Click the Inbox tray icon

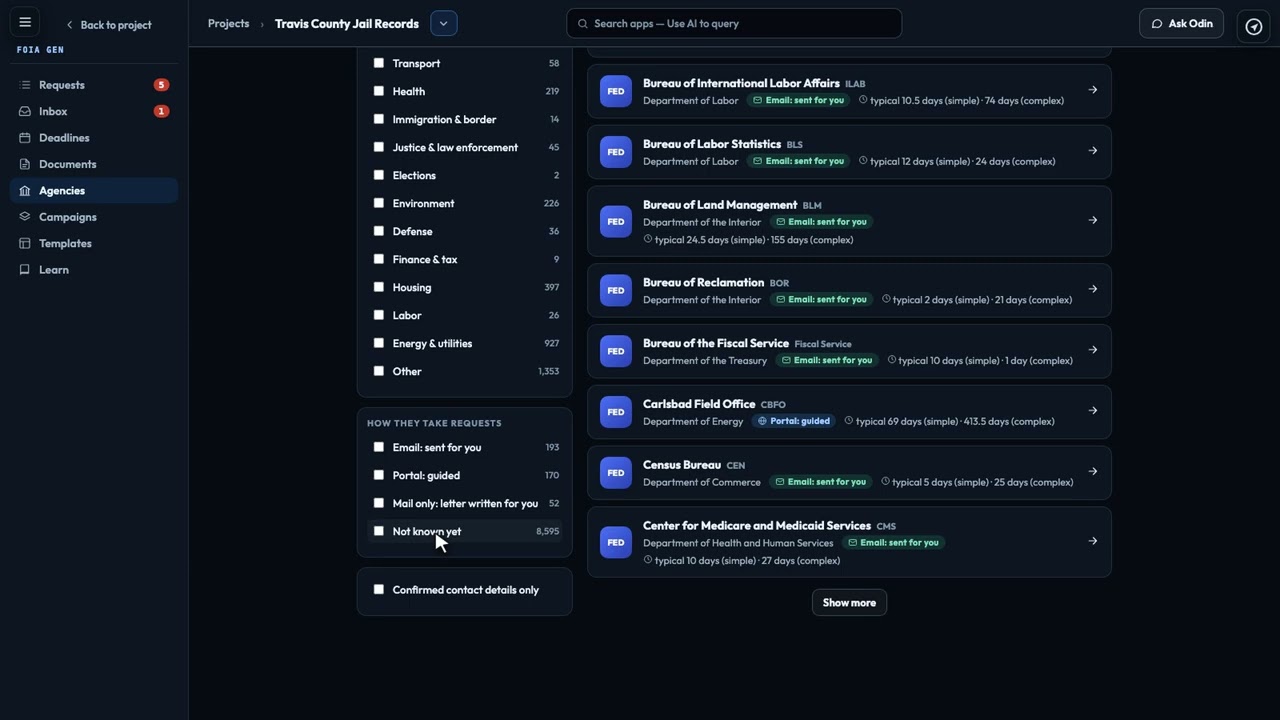[25, 111]
